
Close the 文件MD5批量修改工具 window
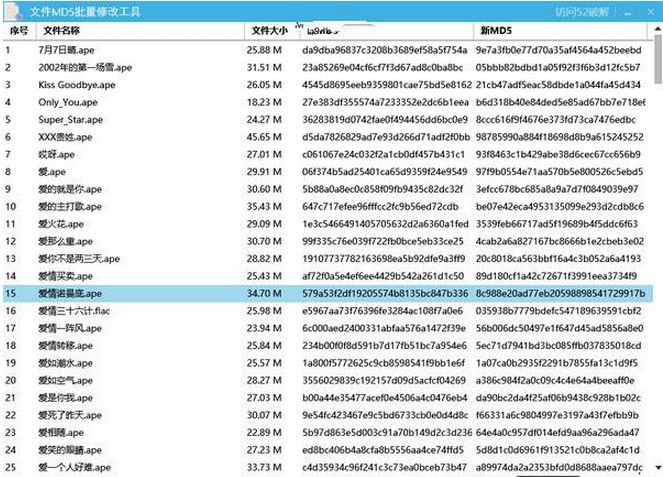tap(651, 12)
